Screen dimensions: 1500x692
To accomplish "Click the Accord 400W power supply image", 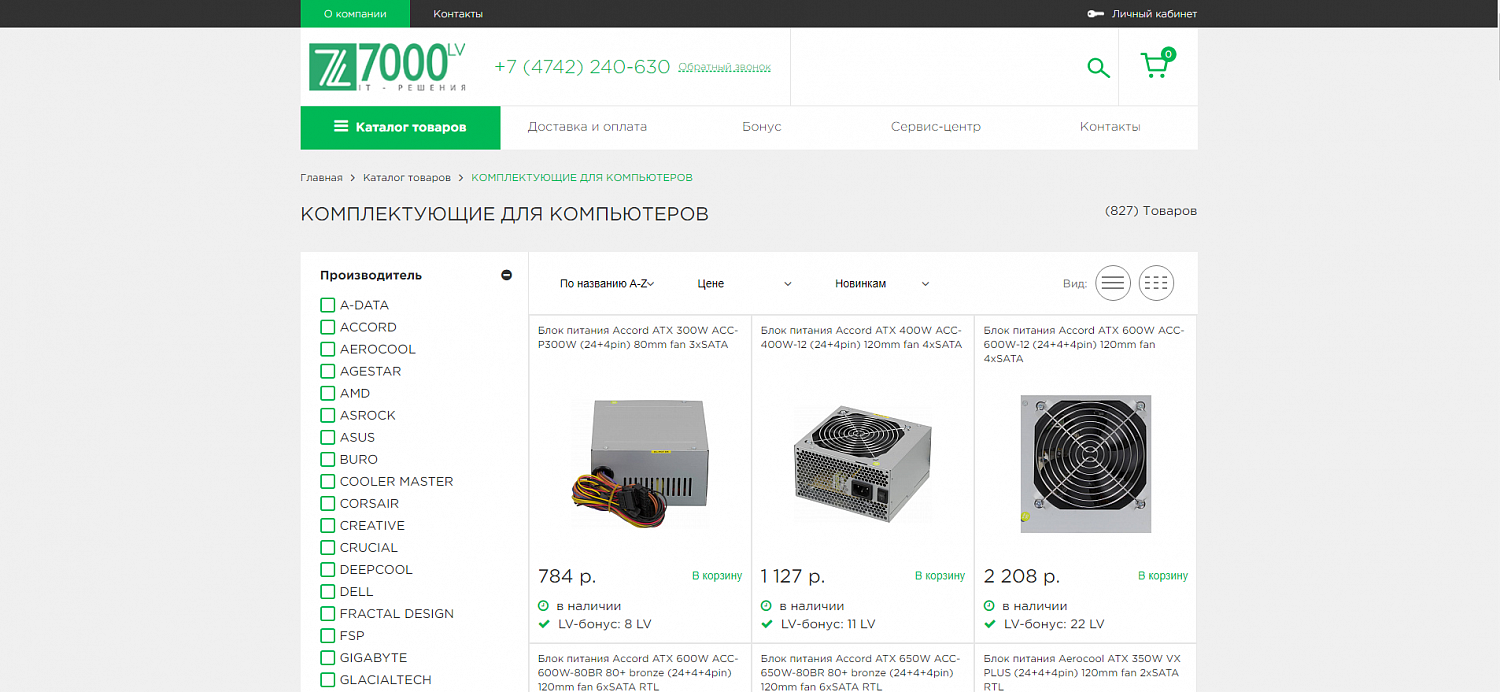I will point(863,463).
